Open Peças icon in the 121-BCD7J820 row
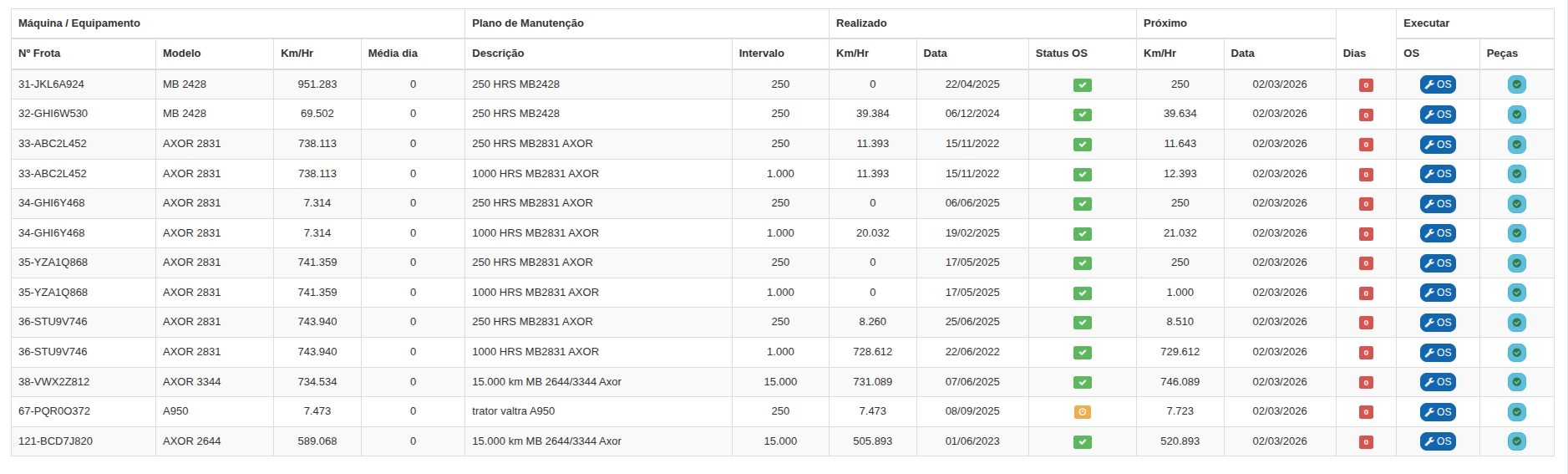The image size is (1568, 474). point(1516,441)
